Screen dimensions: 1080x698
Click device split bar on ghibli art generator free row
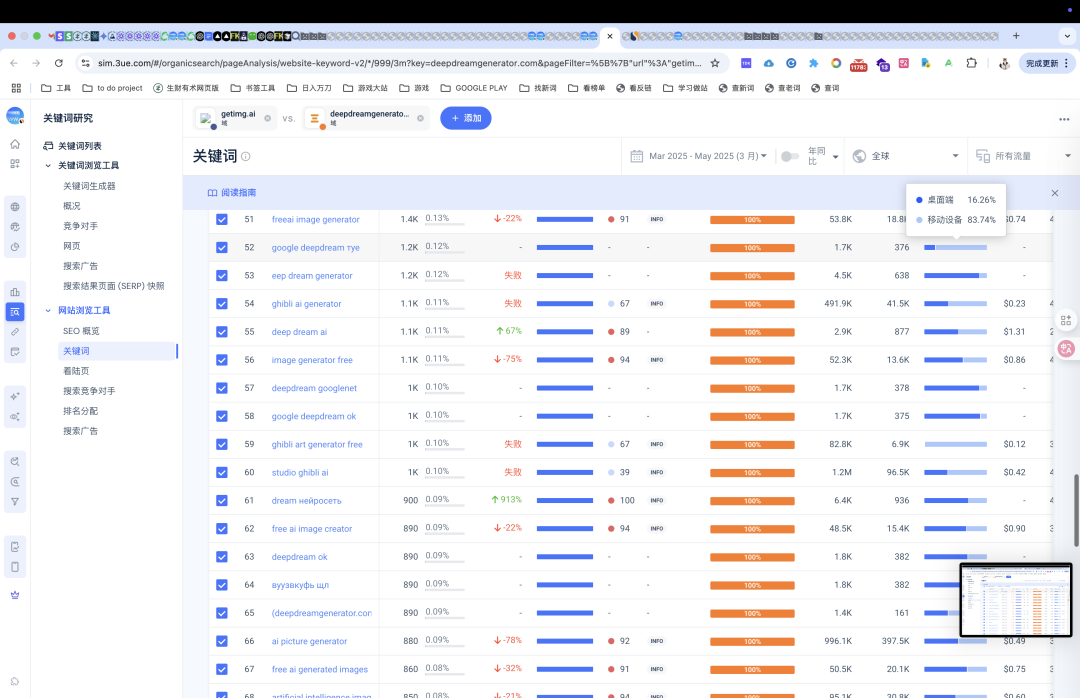[x=955, y=444]
